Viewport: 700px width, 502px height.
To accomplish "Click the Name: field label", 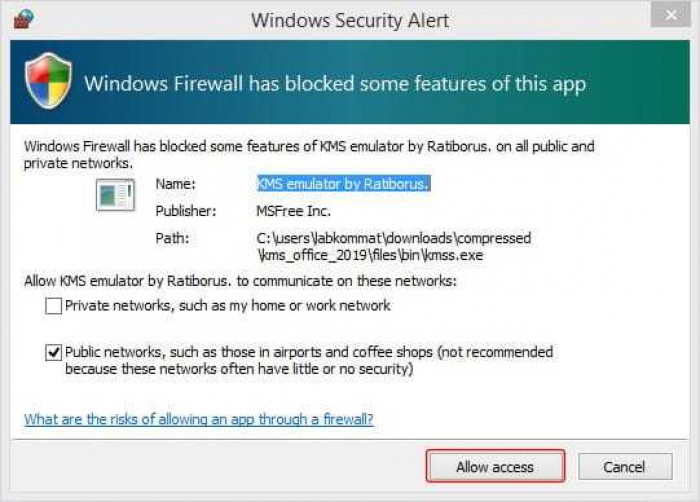I will point(175,184).
